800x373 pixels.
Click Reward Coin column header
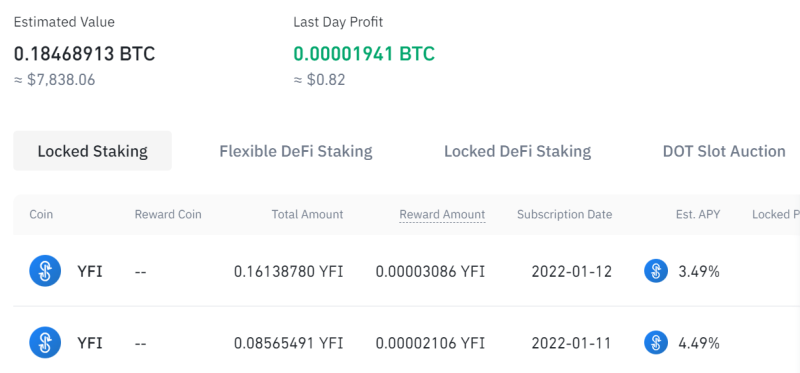(168, 214)
